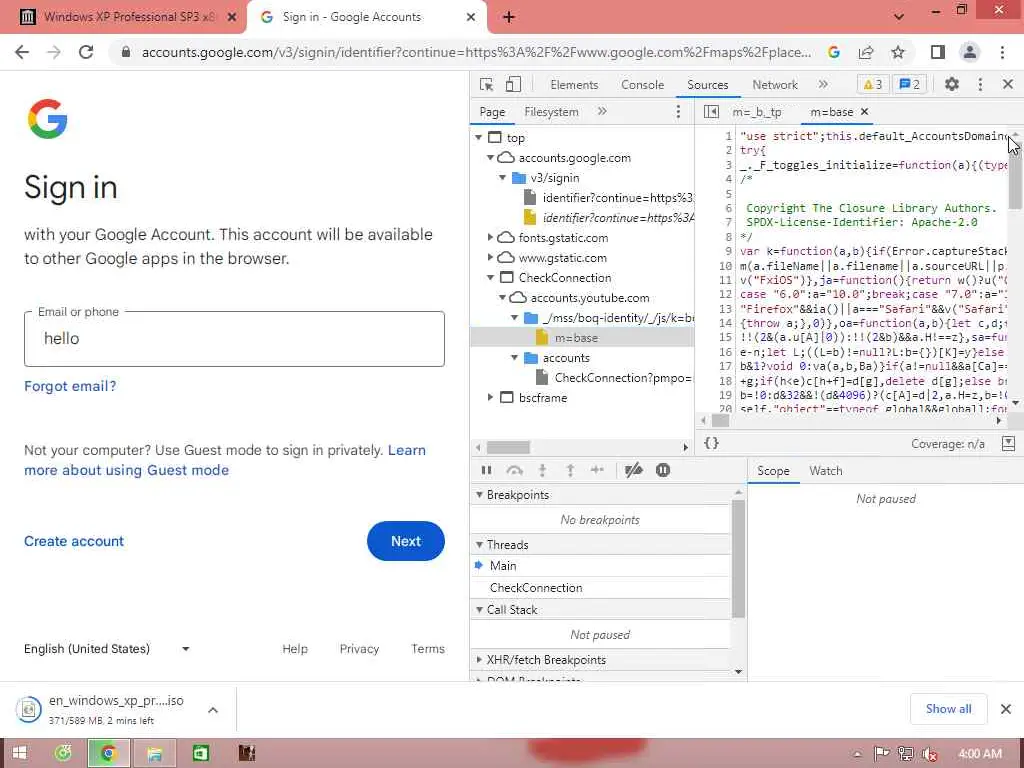Switch to the Watch pane tab
Screen dimensions: 1024x768
(x=825, y=471)
